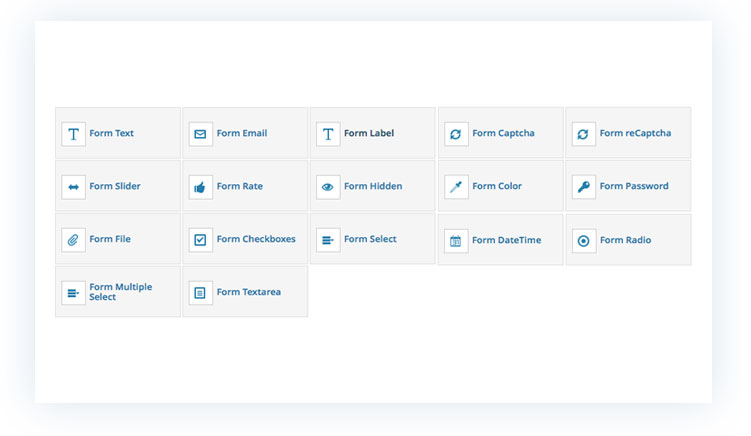
Task: Pick the Form reCaptcha label
Action: 635,133
